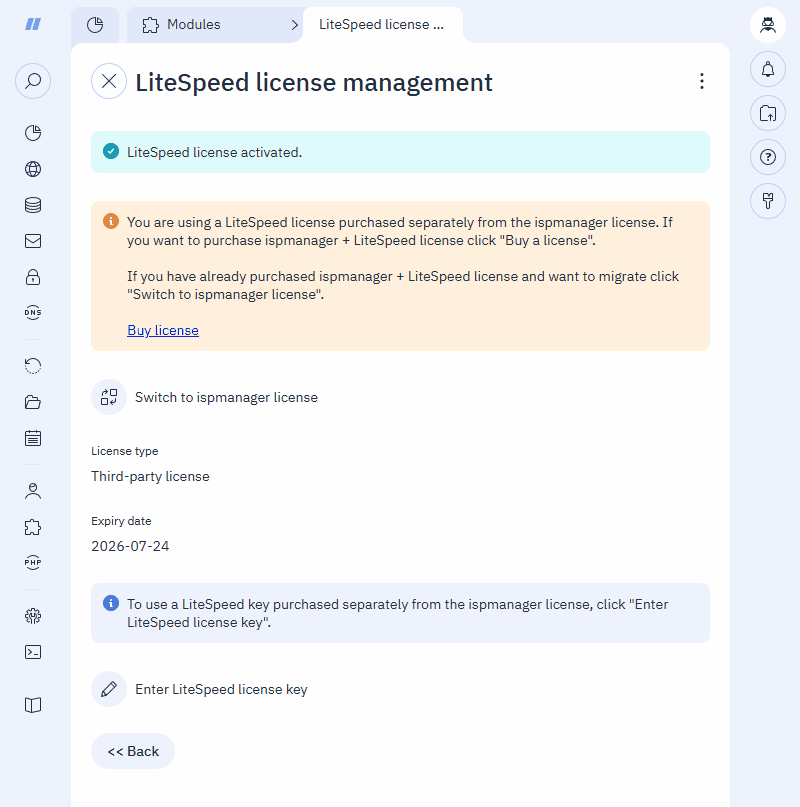Open the Mail envelope icon in sidebar
This screenshot has width=800, height=807.
33,241
